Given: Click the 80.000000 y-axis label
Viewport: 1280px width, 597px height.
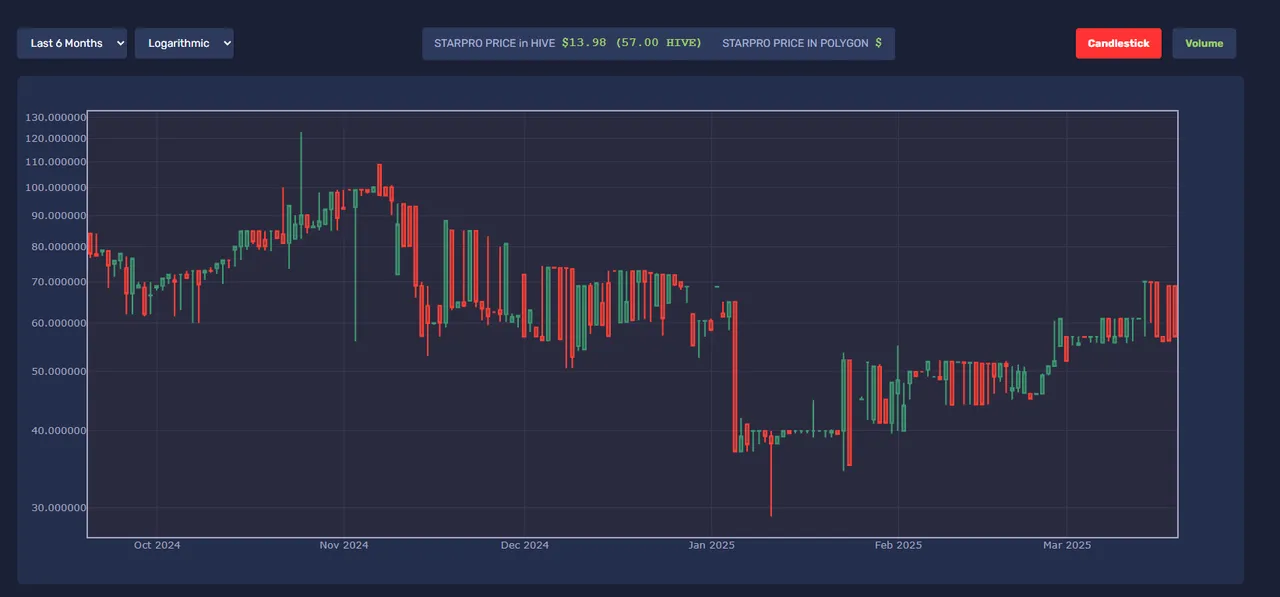Looking at the screenshot, I should [x=60, y=246].
